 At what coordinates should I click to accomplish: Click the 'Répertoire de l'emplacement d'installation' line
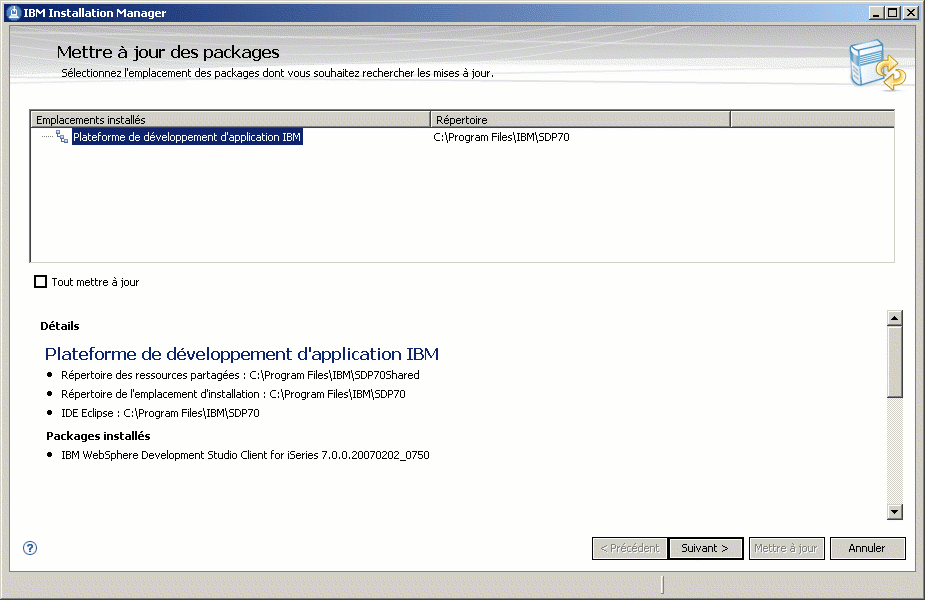[x=233, y=394]
